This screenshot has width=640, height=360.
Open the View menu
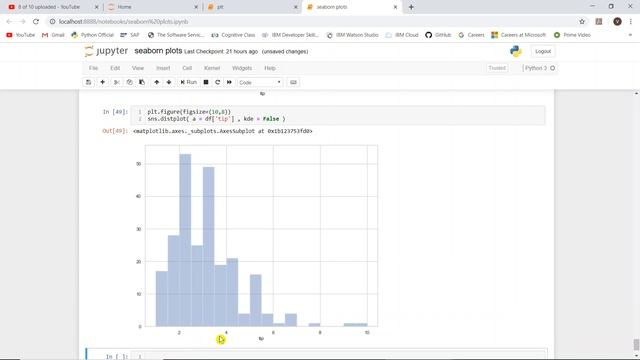pyautogui.click(x=138, y=68)
